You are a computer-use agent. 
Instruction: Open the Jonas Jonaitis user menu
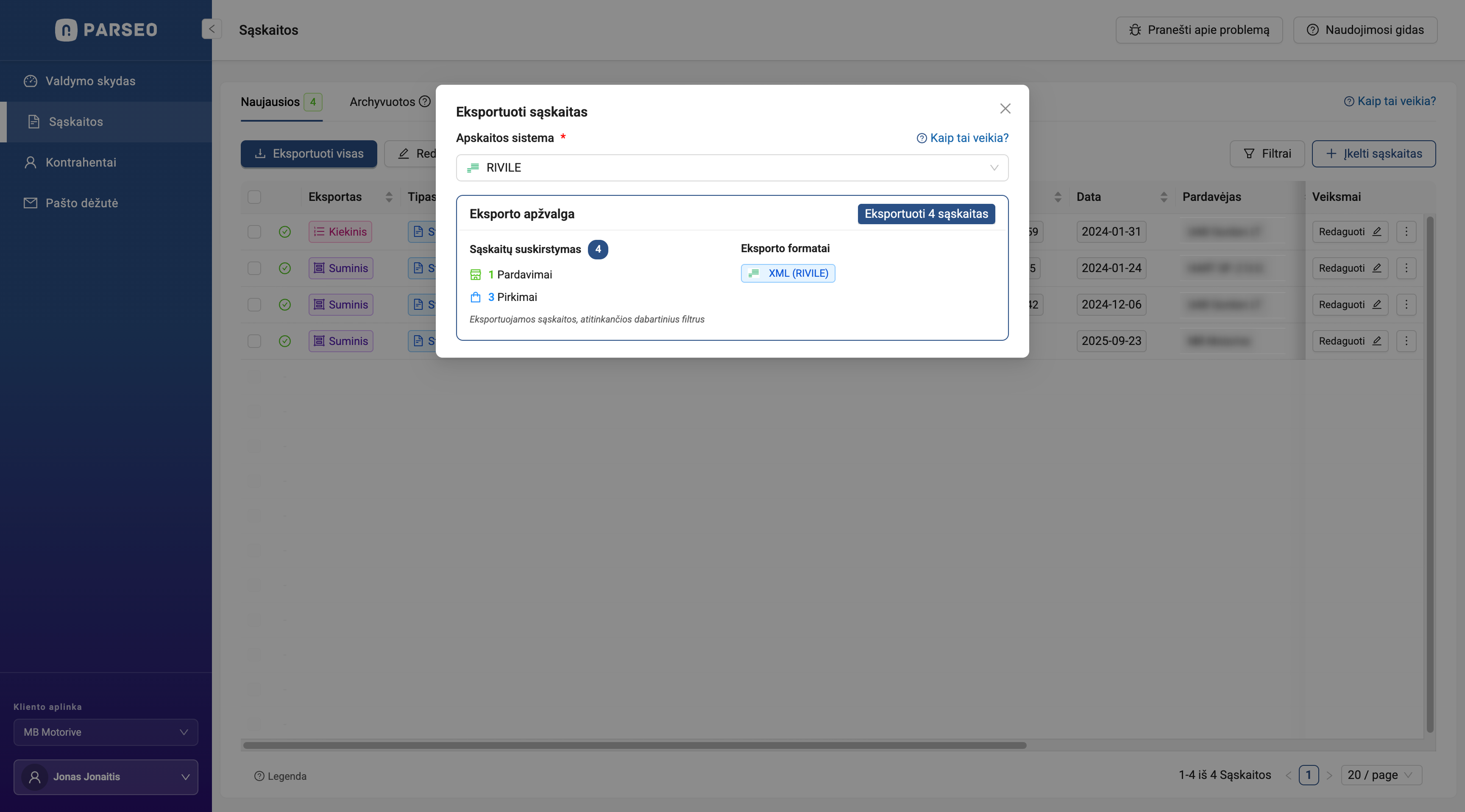tap(106, 777)
